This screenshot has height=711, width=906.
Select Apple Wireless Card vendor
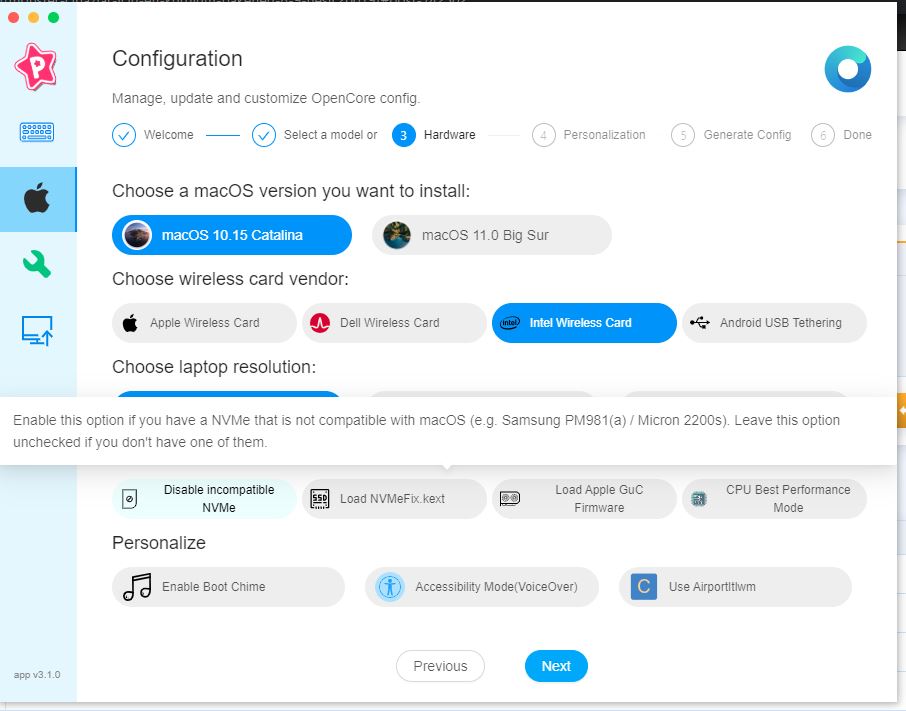pyautogui.click(x=204, y=323)
